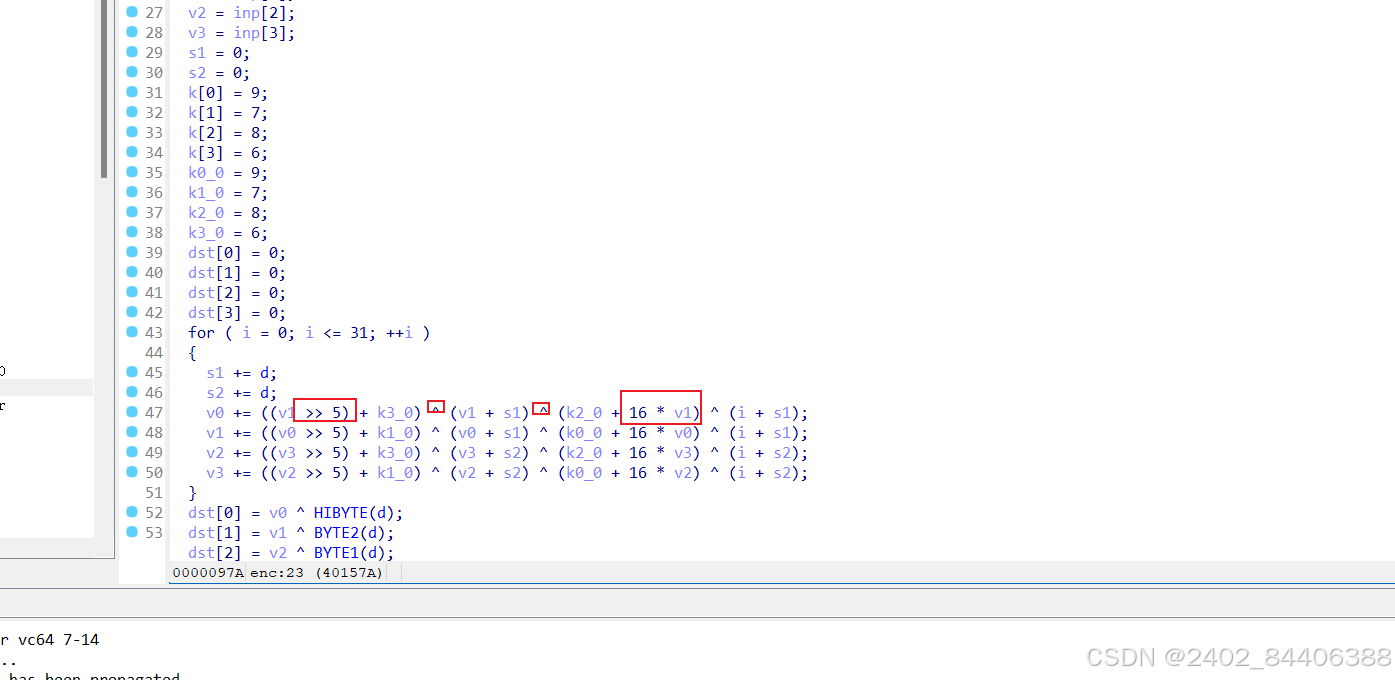This screenshot has height=680, width=1395.
Task: Click the breakpoint dot beside line 47
Action: 131,412
